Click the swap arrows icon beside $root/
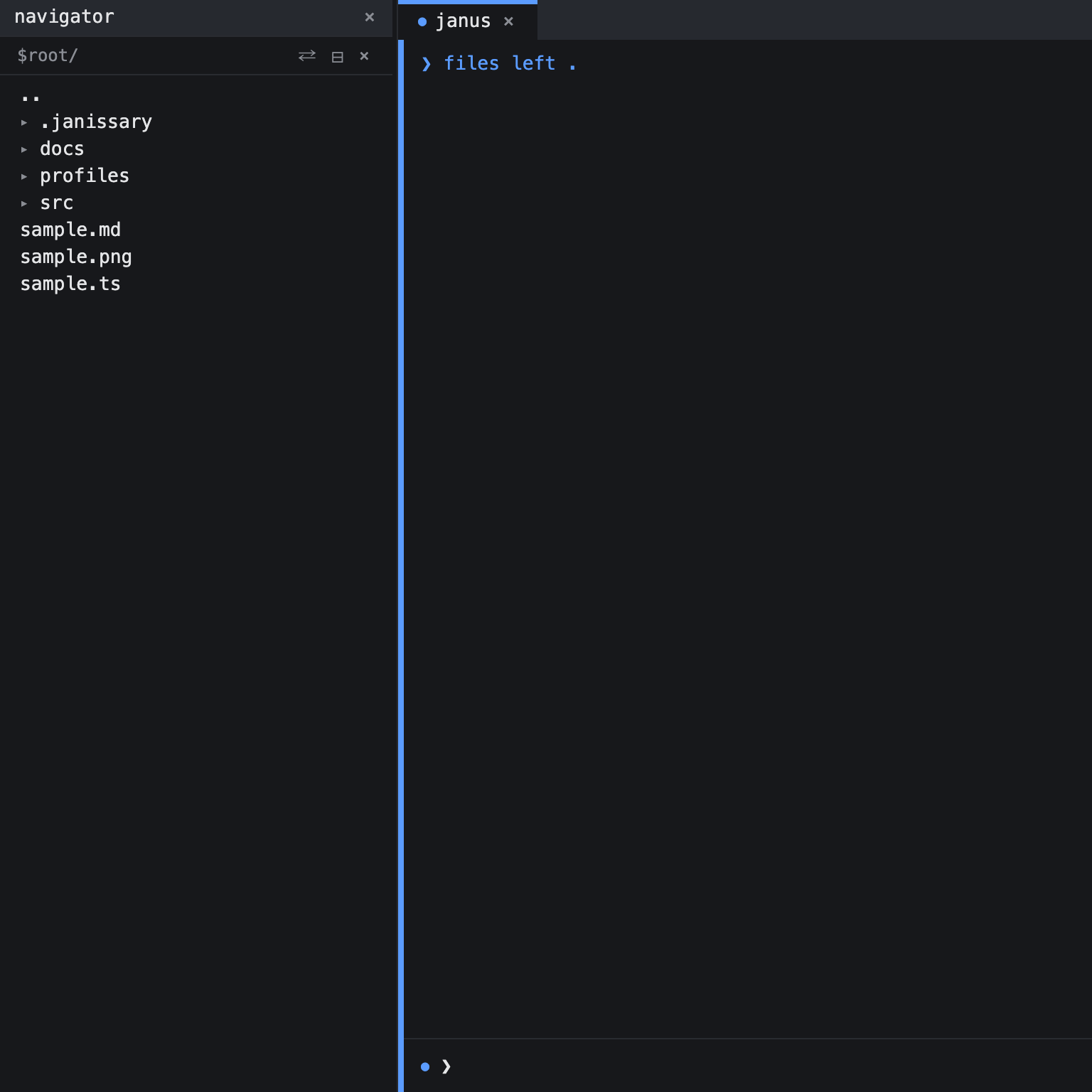Screen dimensions: 1092x1092 [x=306, y=55]
